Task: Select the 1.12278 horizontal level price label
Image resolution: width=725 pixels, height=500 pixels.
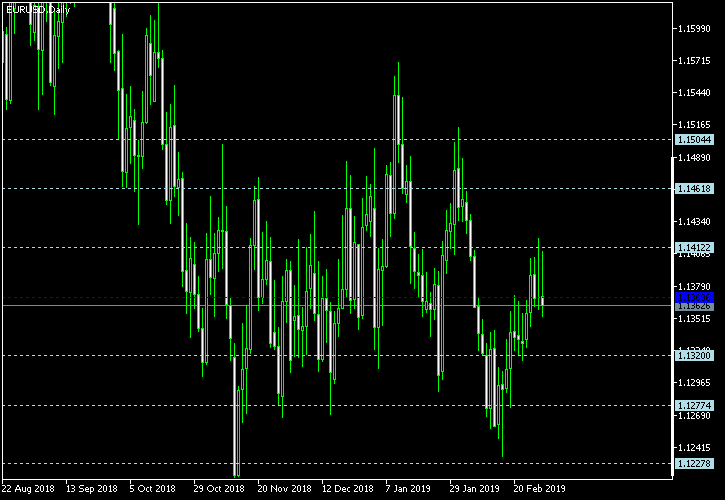Action: pos(694,463)
